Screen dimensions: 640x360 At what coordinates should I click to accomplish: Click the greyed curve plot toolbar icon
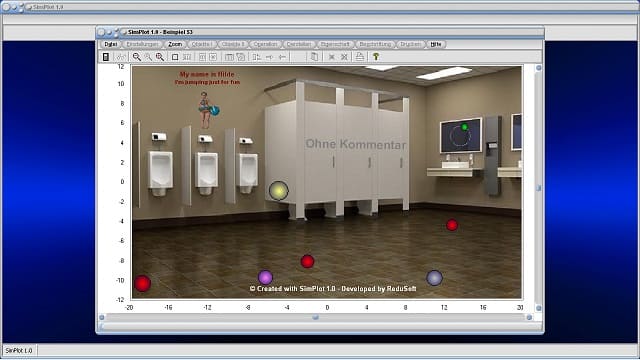(121, 57)
